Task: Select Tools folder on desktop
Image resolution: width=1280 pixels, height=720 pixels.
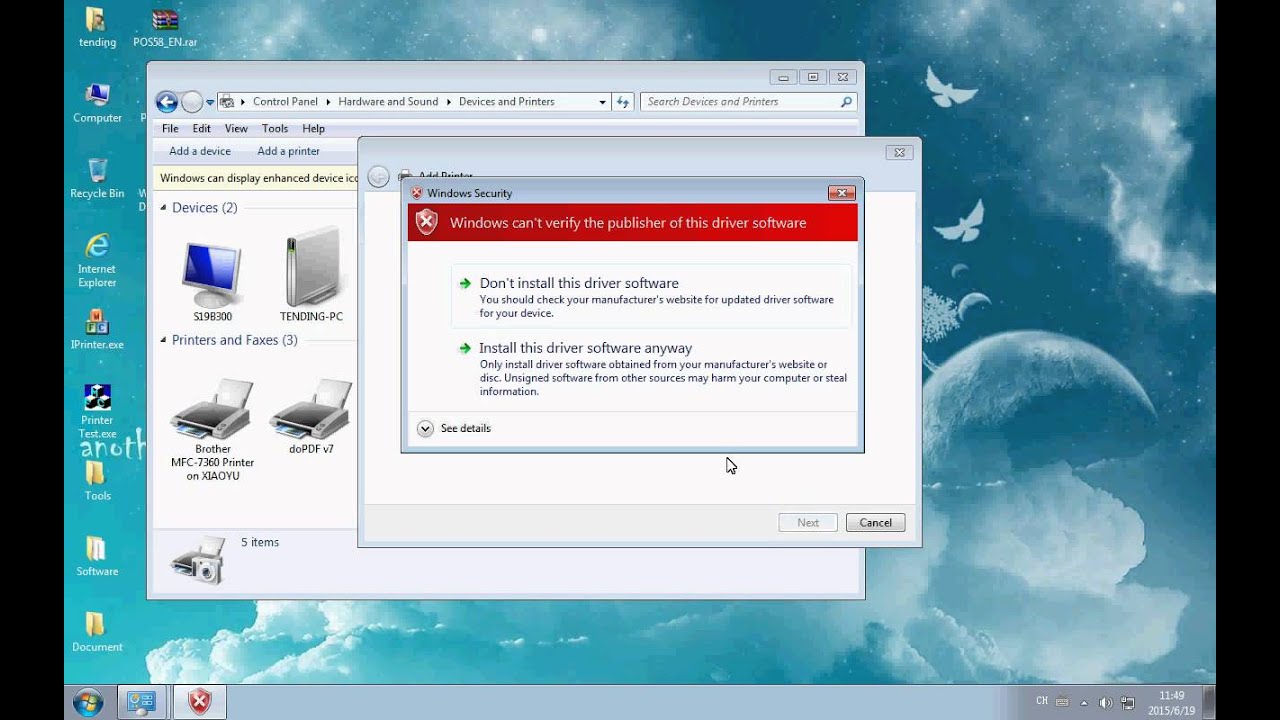Action: click(x=97, y=481)
